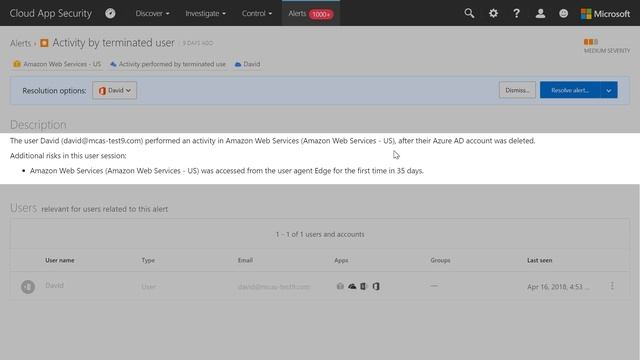Open help question mark icon
This screenshot has height=360, width=640.
[x=516, y=13]
